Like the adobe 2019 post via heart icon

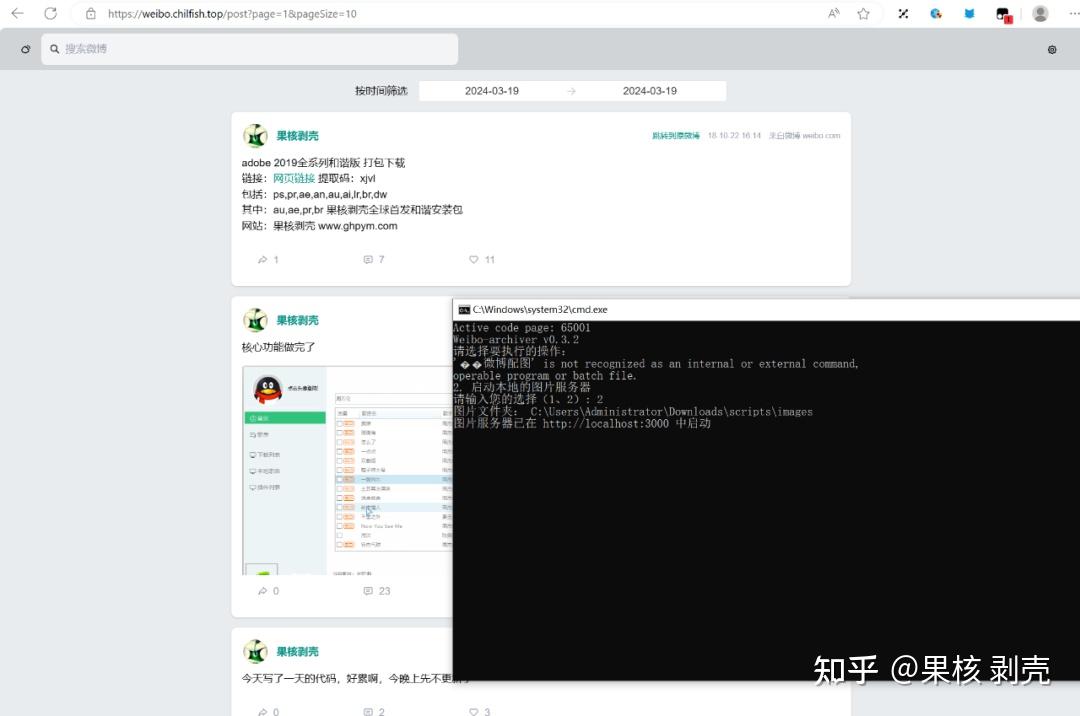[472, 259]
